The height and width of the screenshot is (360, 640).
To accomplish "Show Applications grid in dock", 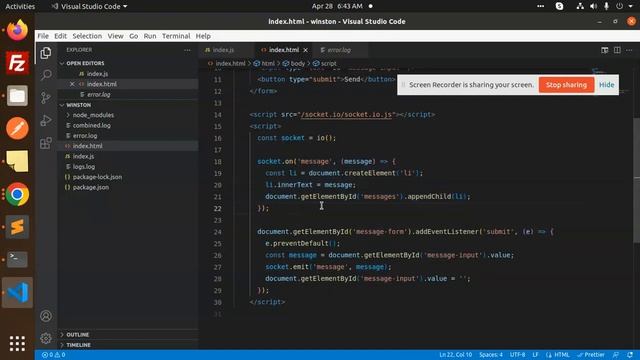I will click(x=17, y=343).
